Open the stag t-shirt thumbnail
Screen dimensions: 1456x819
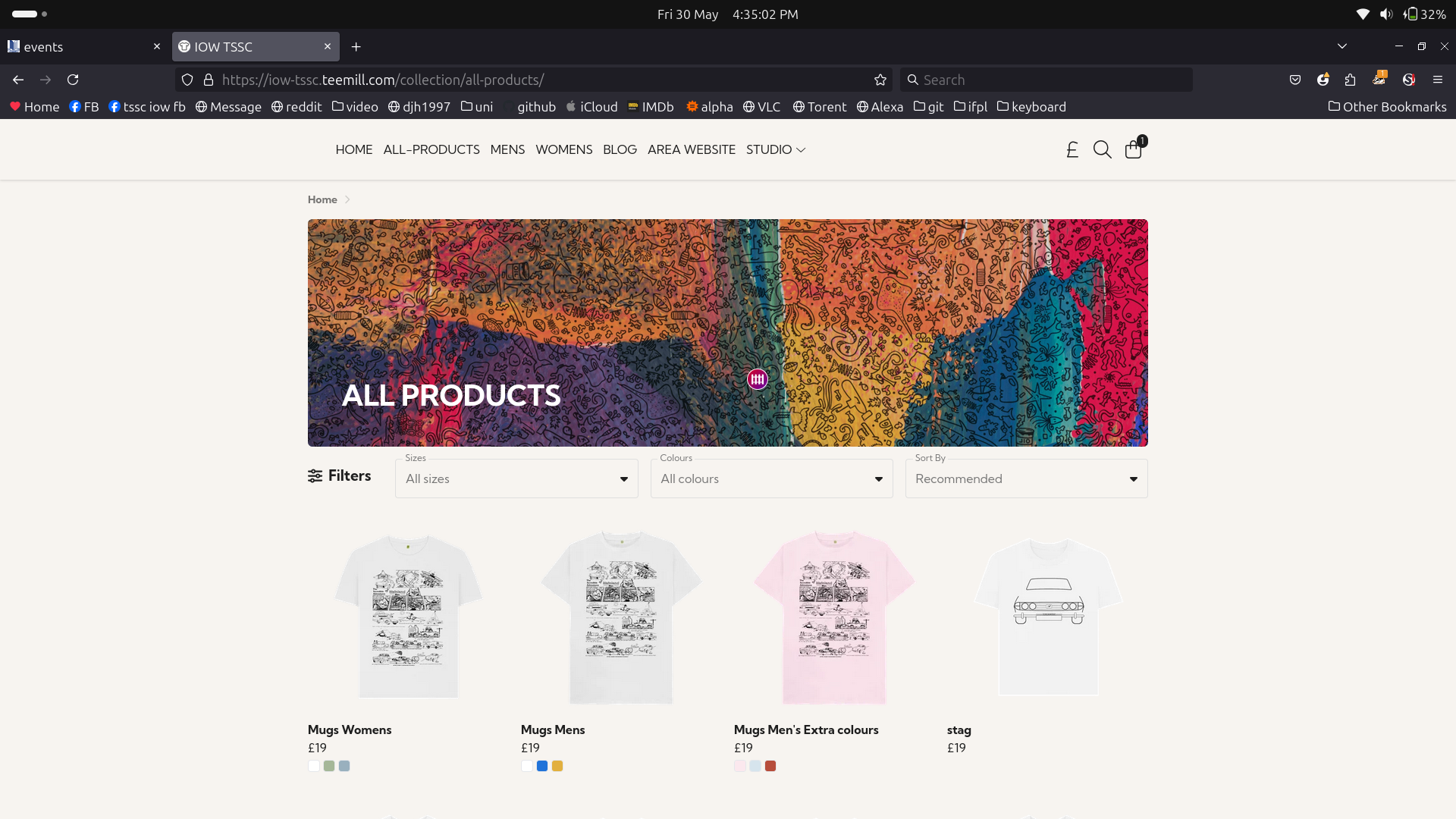1047,617
